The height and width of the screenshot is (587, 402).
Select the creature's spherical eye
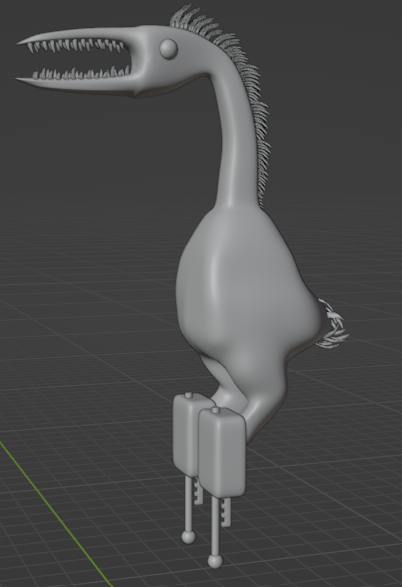click(168, 49)
